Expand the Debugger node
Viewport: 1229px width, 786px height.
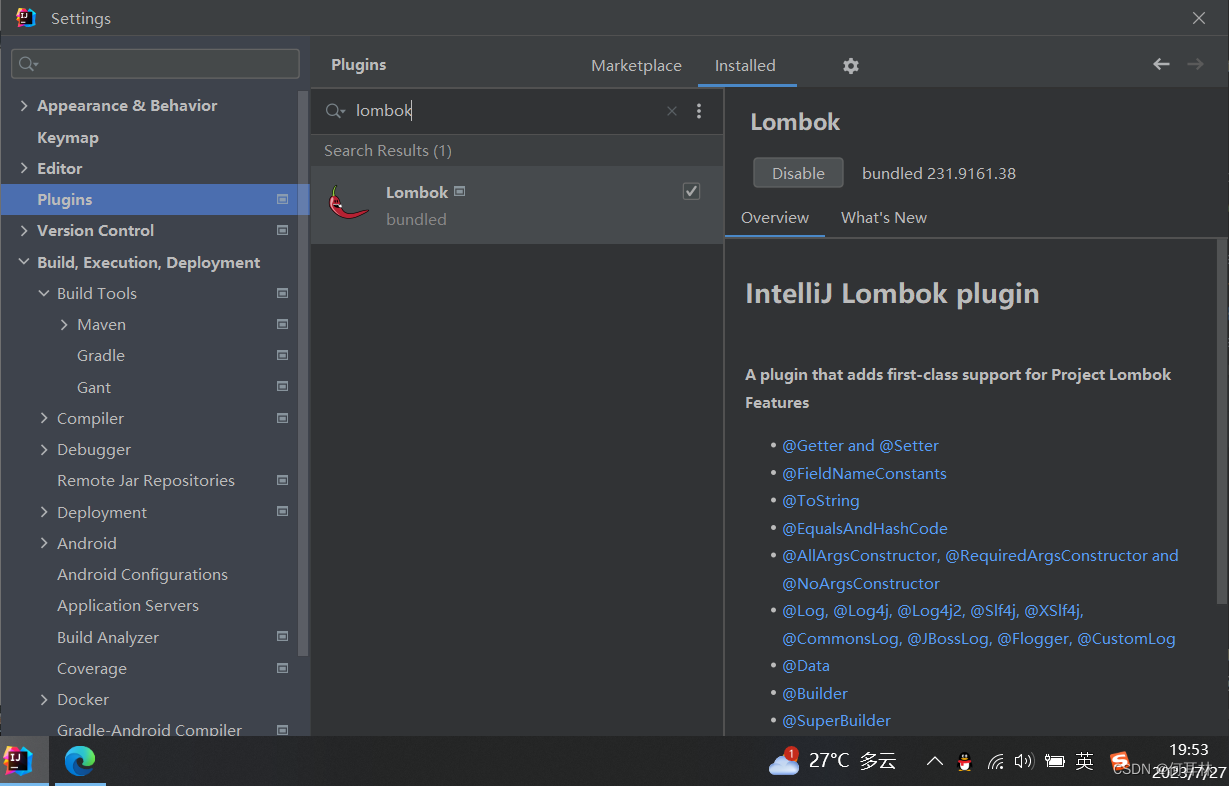[44, 450]
